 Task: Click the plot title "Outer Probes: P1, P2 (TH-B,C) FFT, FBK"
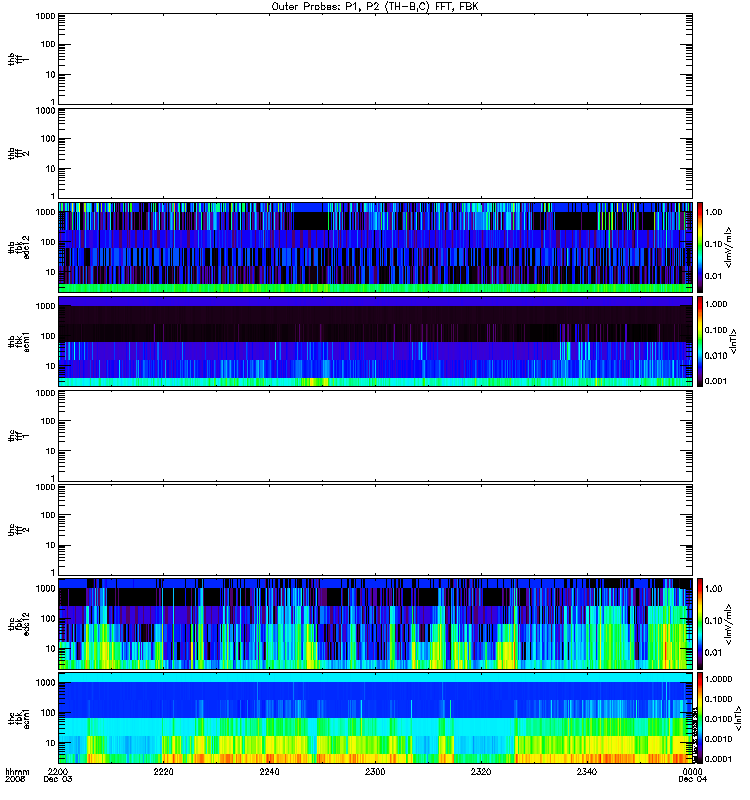pos(375,7)
